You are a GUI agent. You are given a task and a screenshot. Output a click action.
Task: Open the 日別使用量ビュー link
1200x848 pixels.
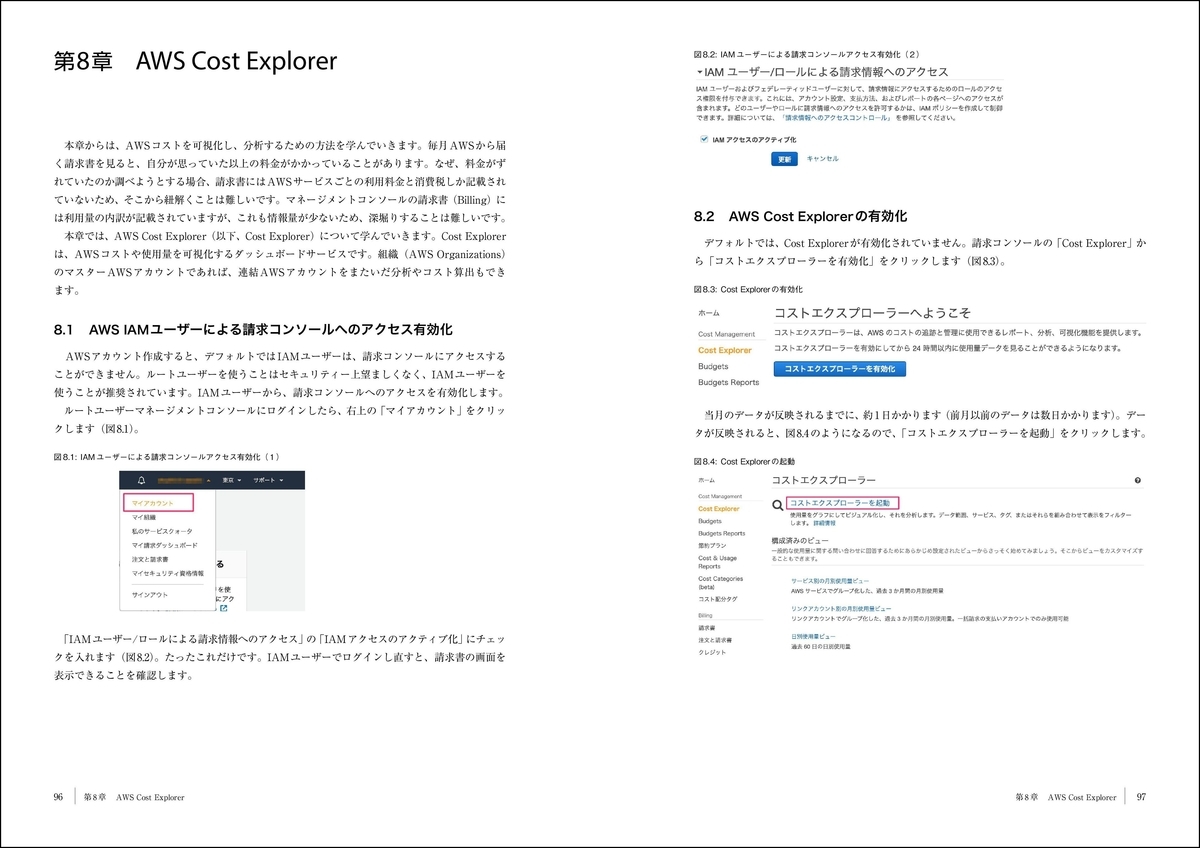[x=813, y=636]
